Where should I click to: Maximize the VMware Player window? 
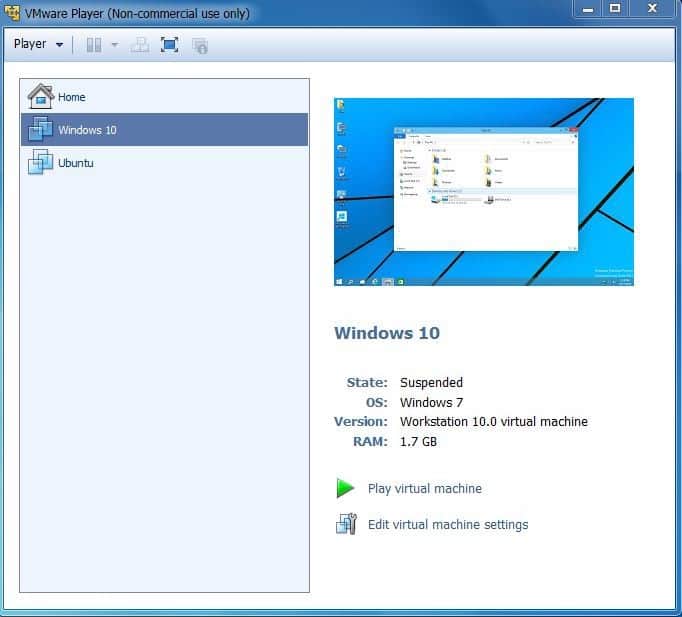click(615, 9)
